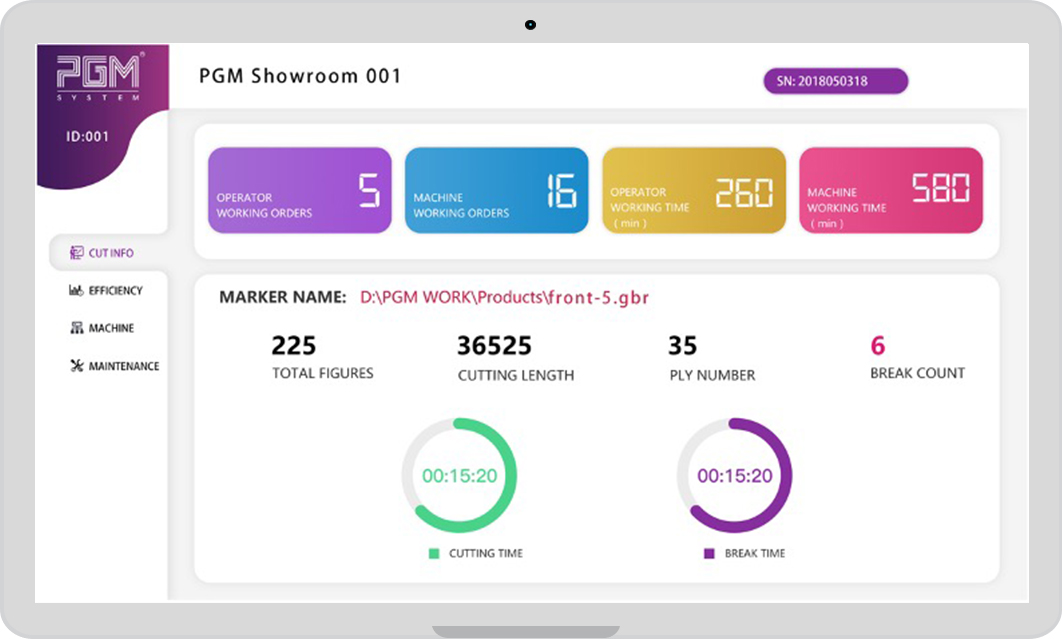Image resolution: width=1062 pixels, height=639 pixels.
Task: Click the Efficiency chart icon
Action: click(x=76, y=290)
